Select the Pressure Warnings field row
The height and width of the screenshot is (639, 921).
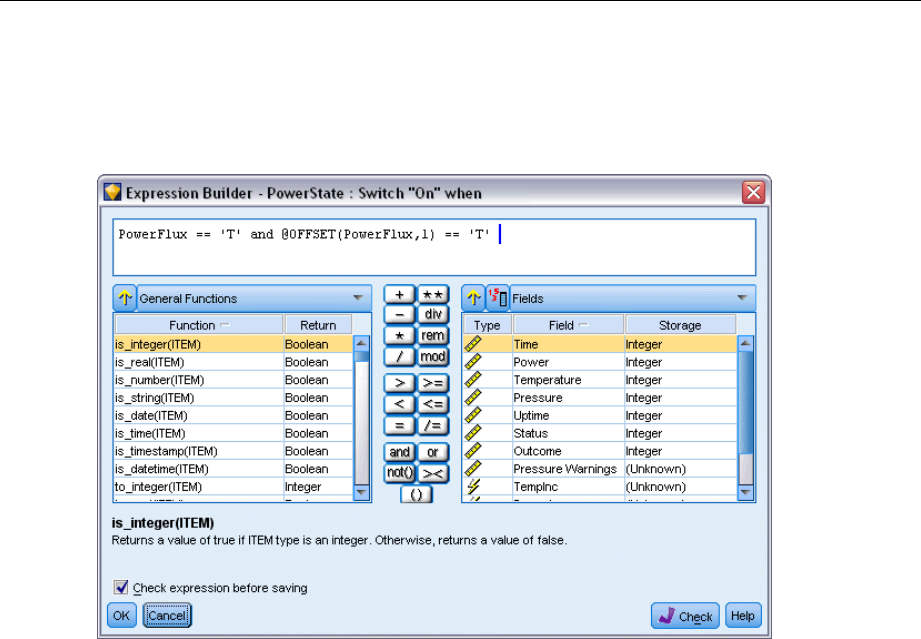[600, 469]
